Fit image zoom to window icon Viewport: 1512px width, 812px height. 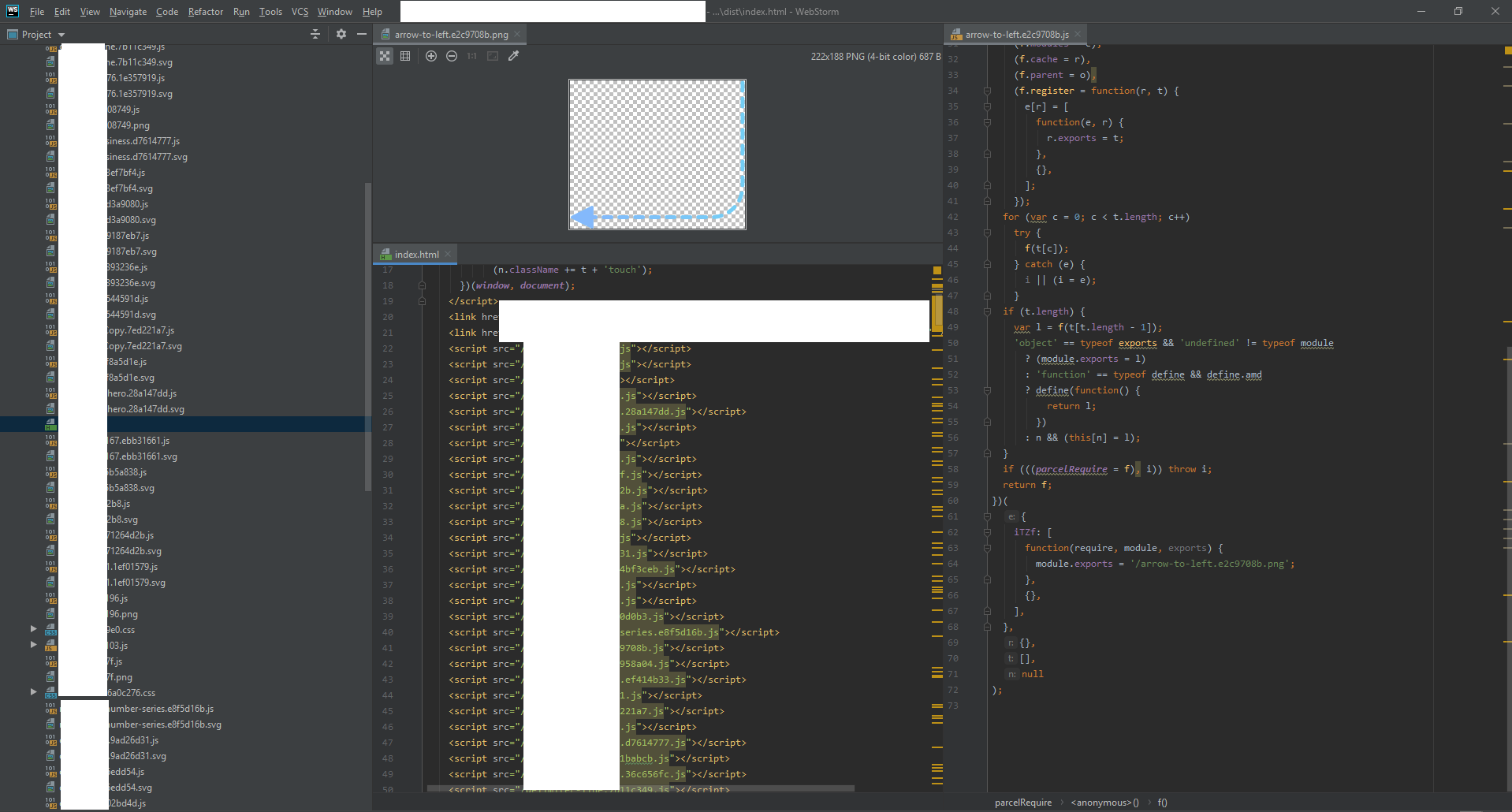pos(493,56)
